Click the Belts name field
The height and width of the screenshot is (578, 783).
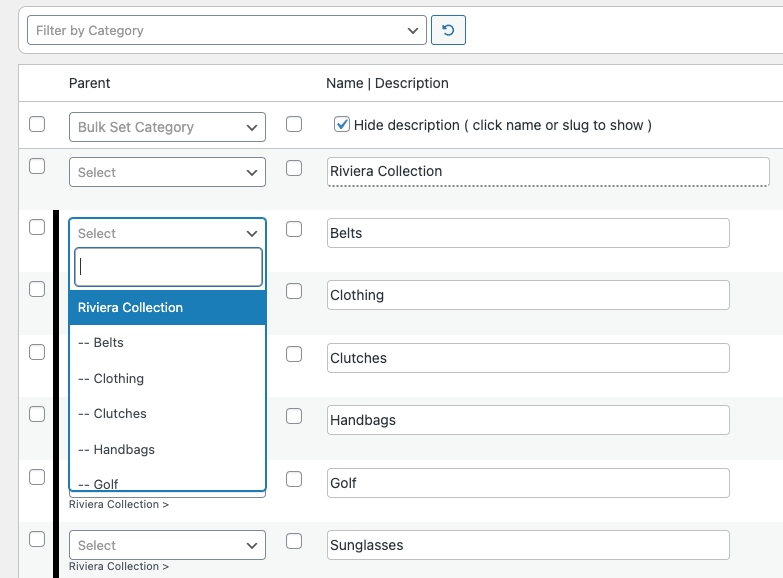pos(528,233)
